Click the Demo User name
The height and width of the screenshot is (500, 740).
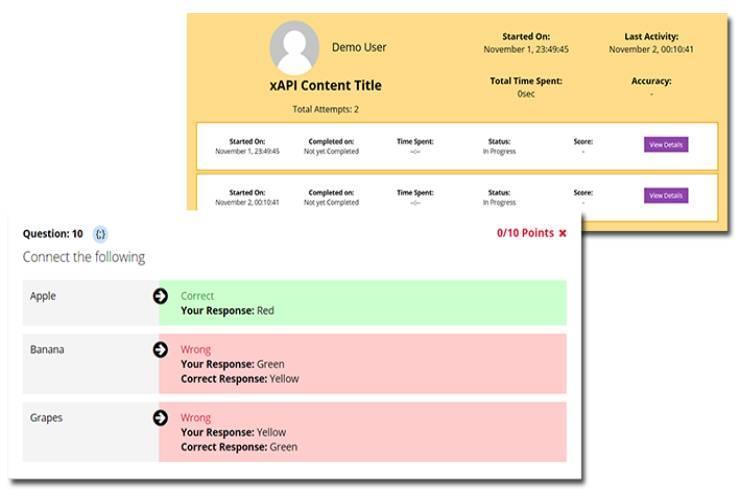point(359,47)
